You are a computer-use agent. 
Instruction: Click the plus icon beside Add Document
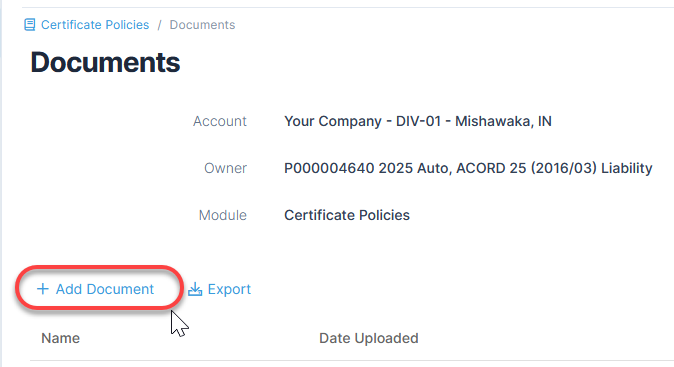43,289
